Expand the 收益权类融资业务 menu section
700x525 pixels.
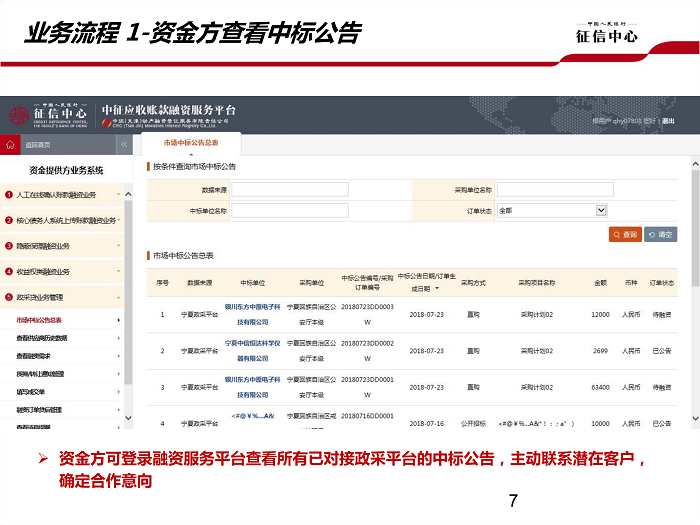point(118,272)
